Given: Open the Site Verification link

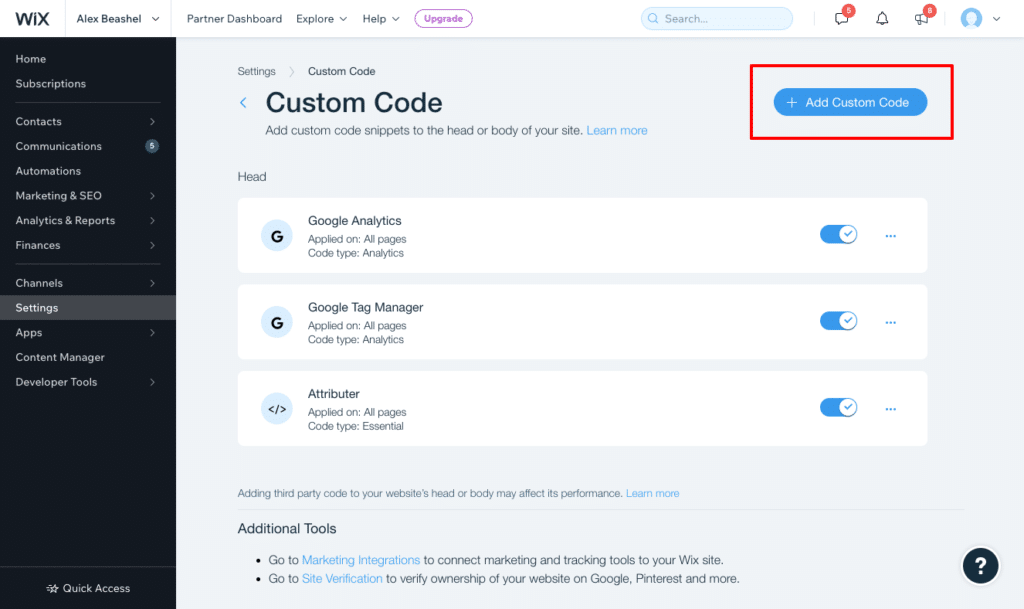Looking at the screenshot, I should click(x=342, y=578).
